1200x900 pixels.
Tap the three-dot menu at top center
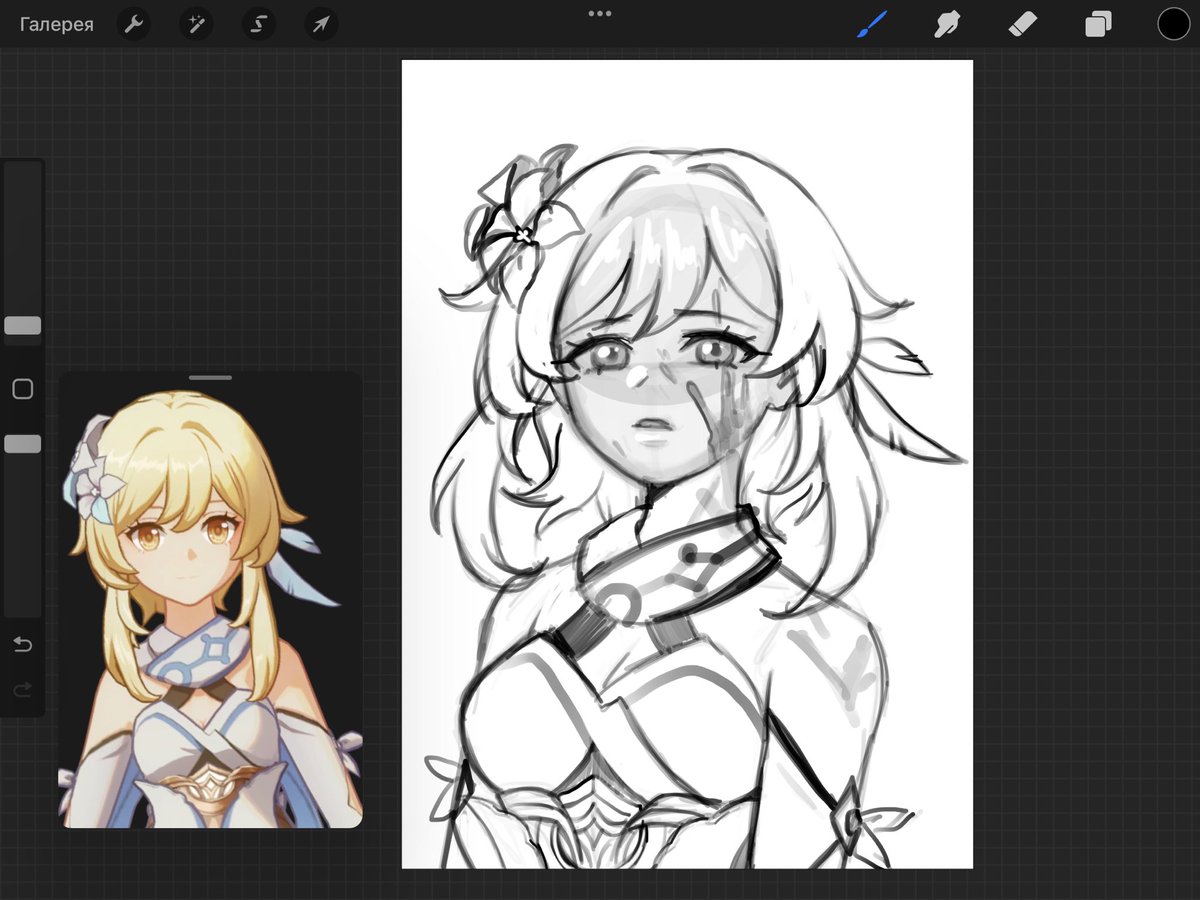pos(600,13)
